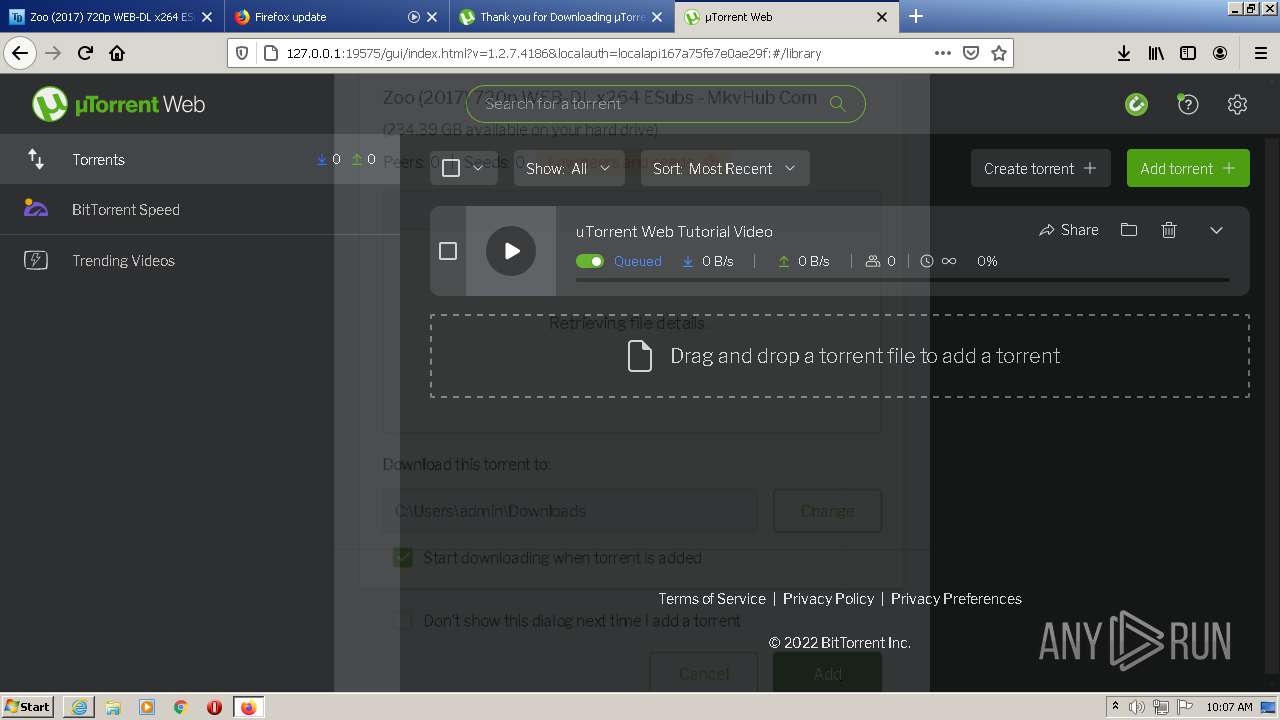1280x720 pixels.
Task: Click the magnifier search icon
Action: click(x=838, y=103)
